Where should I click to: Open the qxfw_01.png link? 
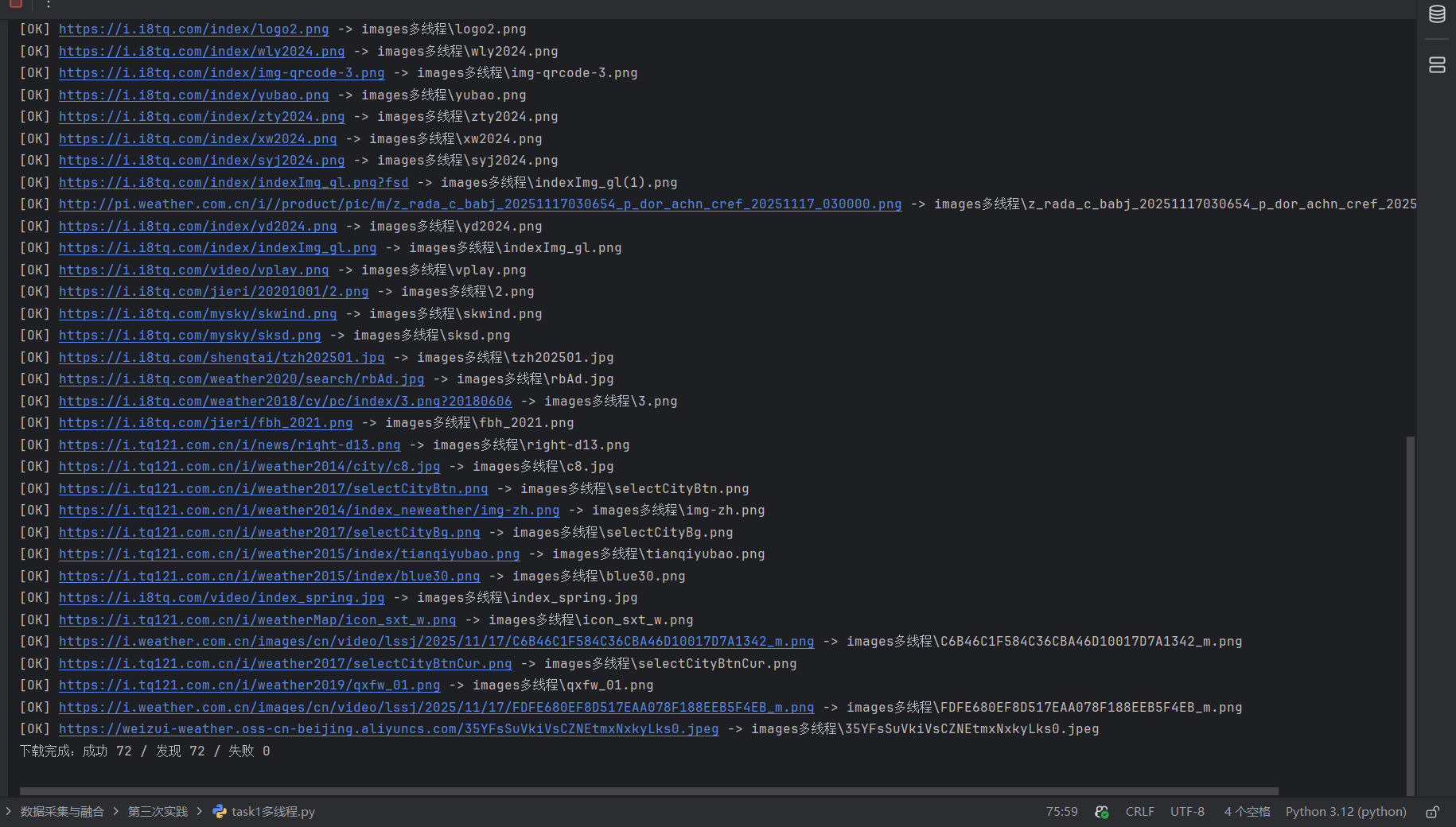click(249, 685)
